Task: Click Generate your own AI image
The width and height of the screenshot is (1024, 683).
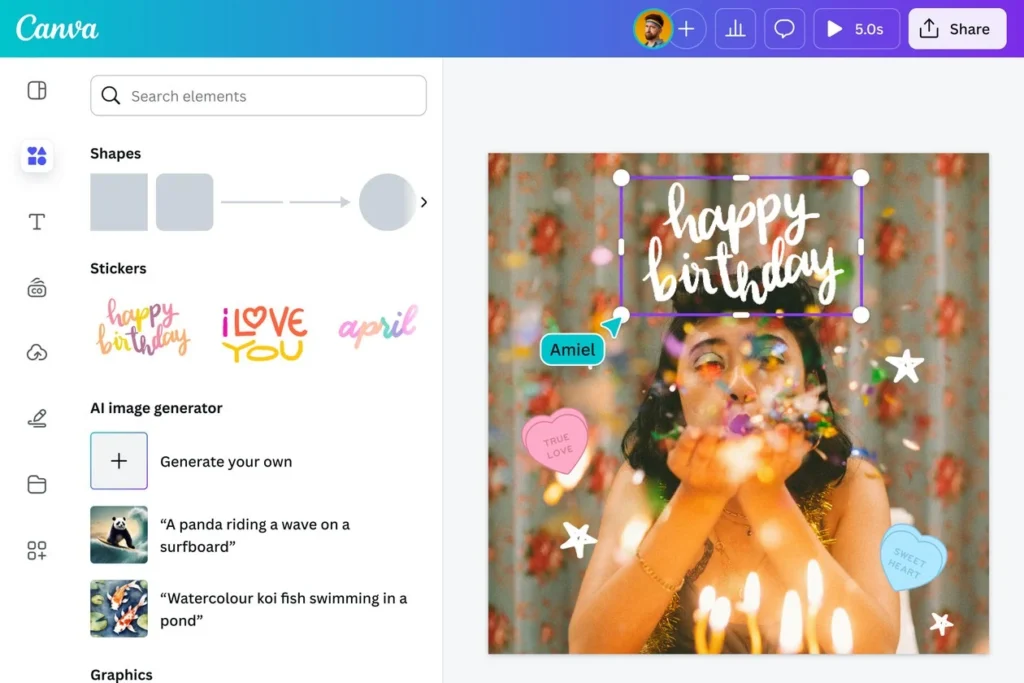Action: click(119, 461)
